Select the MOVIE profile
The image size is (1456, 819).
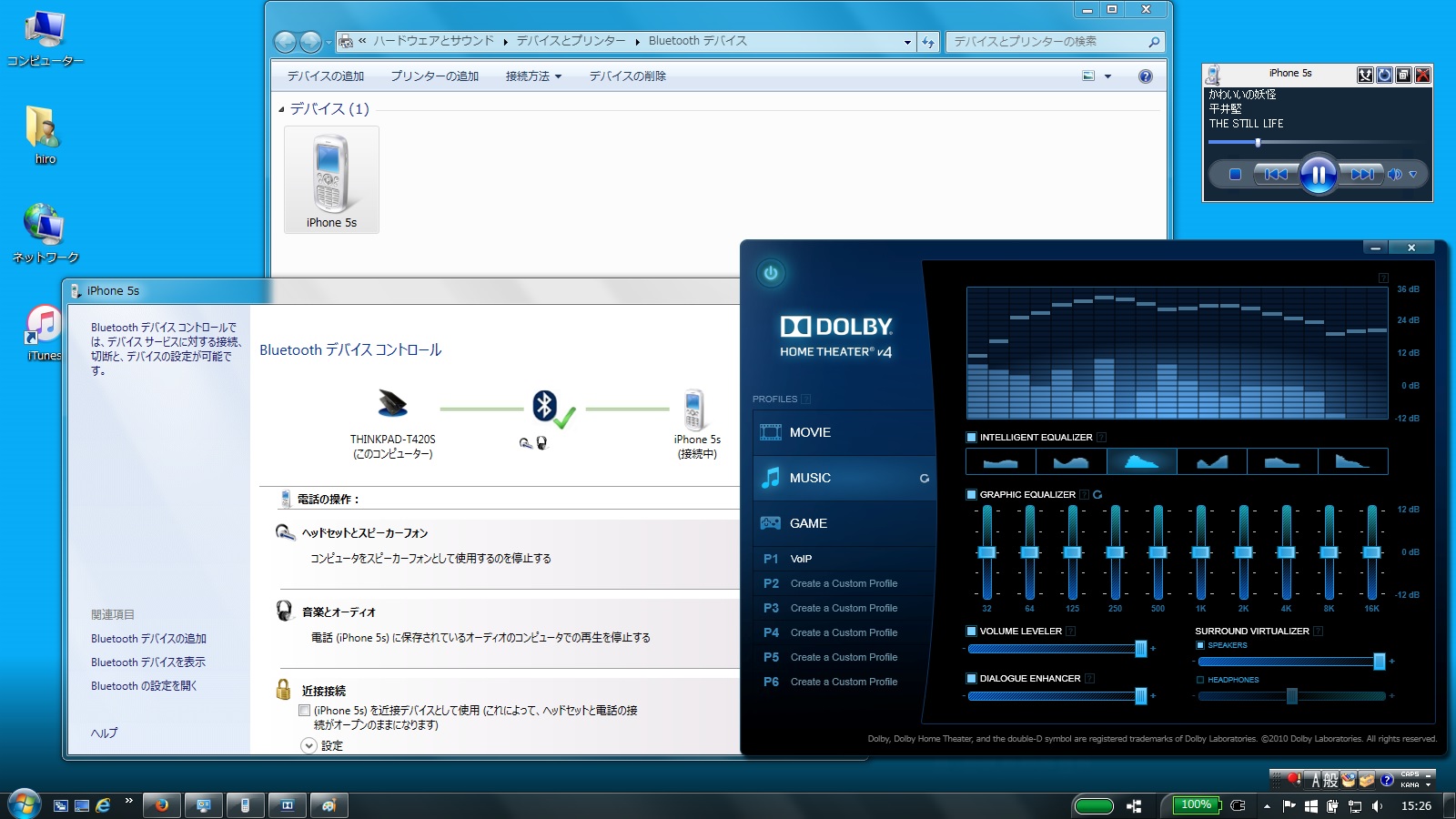coord(844,433)
